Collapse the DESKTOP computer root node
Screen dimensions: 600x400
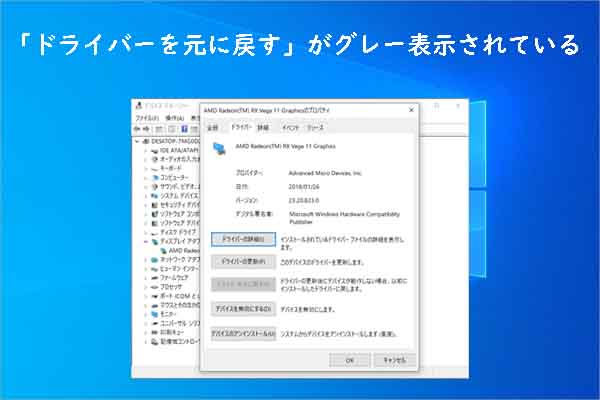pyautogui.click(x=137, y=141)
